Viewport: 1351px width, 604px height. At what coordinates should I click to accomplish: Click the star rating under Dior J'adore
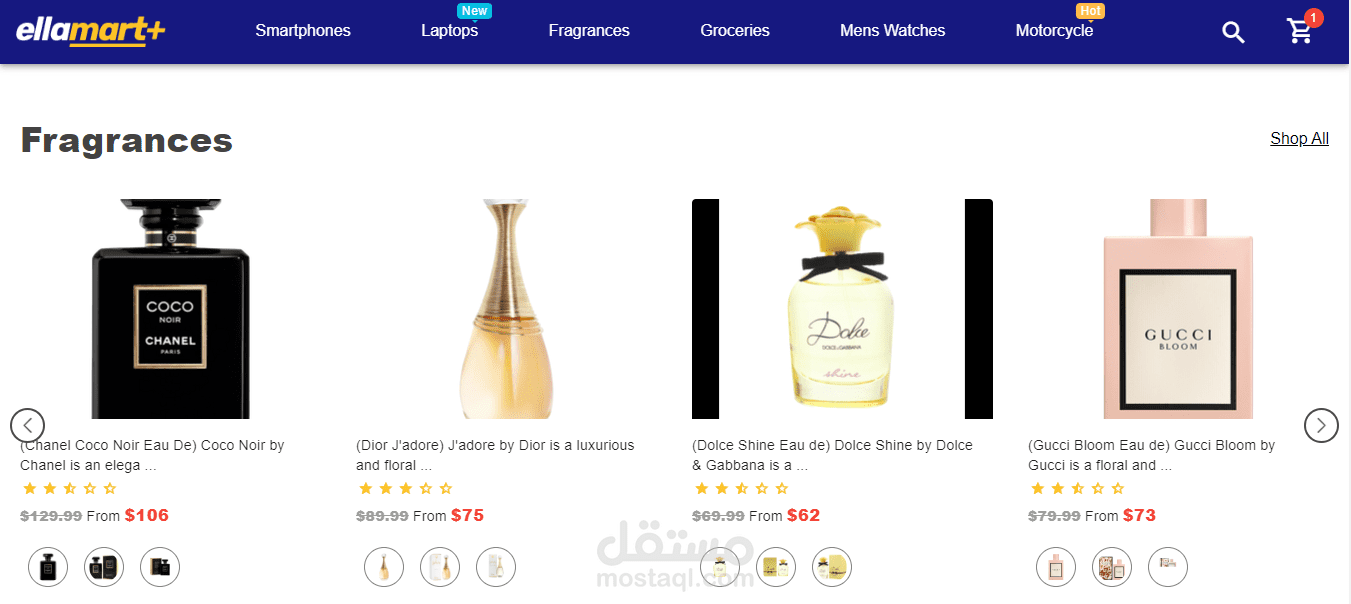coord(405,489)
